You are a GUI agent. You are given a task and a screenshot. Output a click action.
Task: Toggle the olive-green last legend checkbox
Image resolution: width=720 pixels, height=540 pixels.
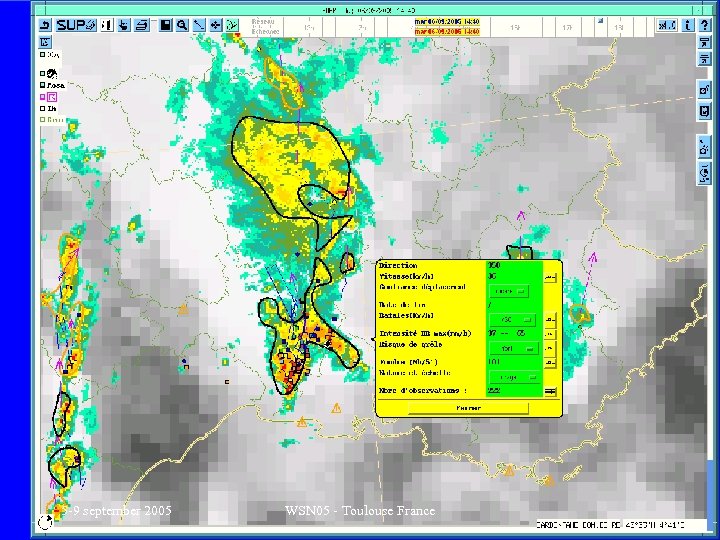[43, 120]
